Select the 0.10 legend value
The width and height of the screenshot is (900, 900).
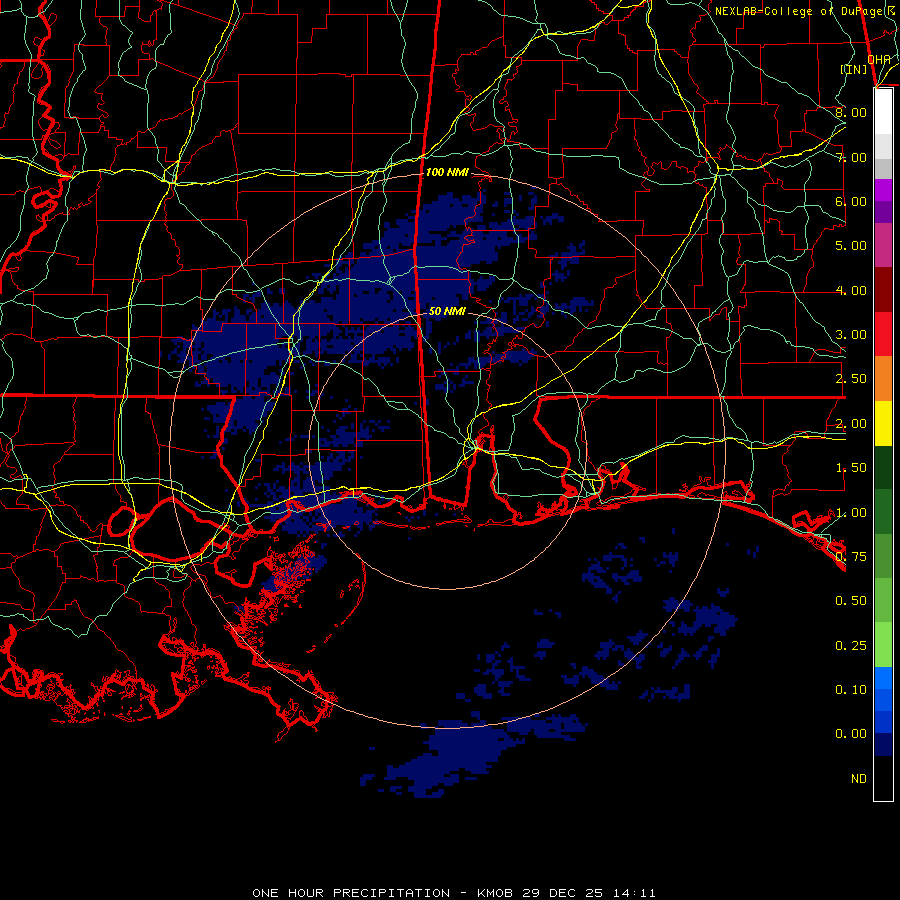[x=851, y=690]
